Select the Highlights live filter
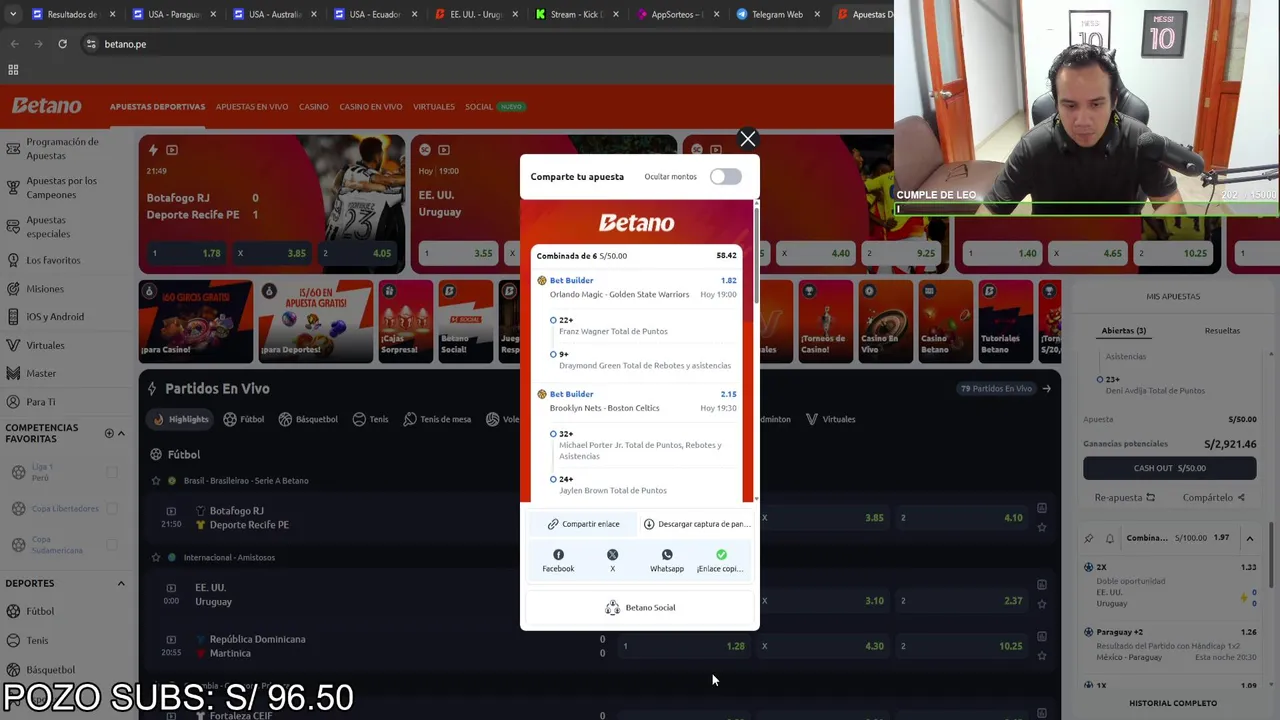Image resolution: width=1280 pixels, height=720 pixels. [x=181, y=419]
